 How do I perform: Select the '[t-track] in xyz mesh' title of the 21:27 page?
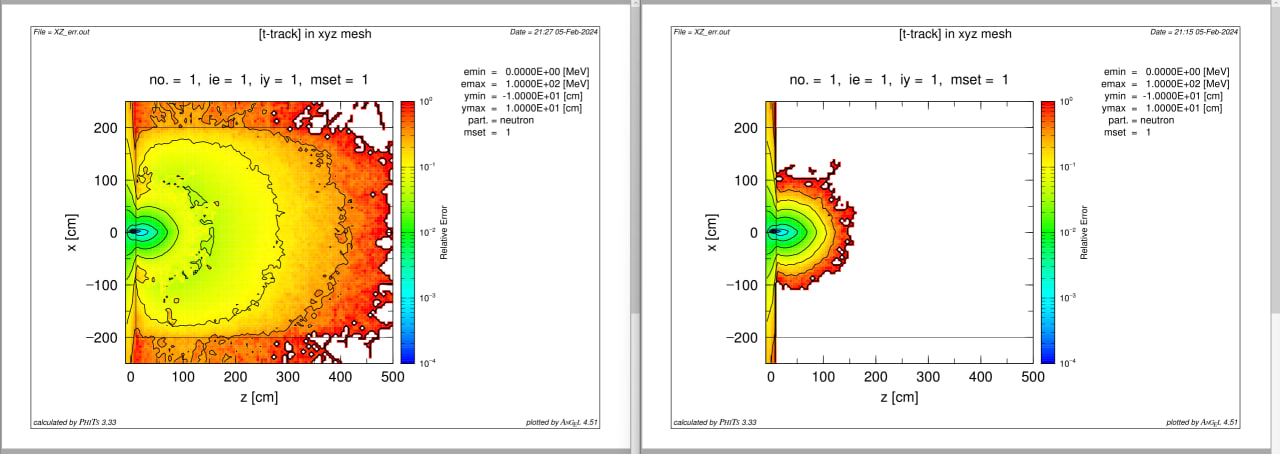pyautogui.click(x=315, y=33)
